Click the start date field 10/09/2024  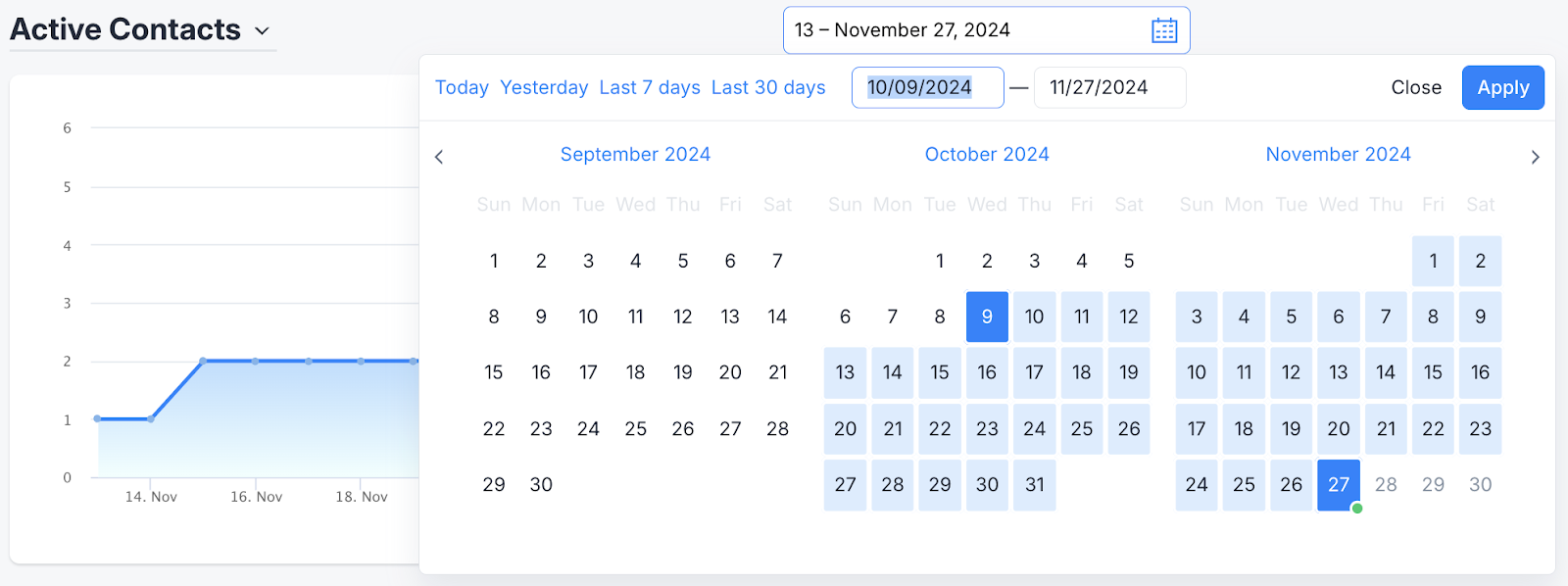pyautogui.click(x=927, y=87)
